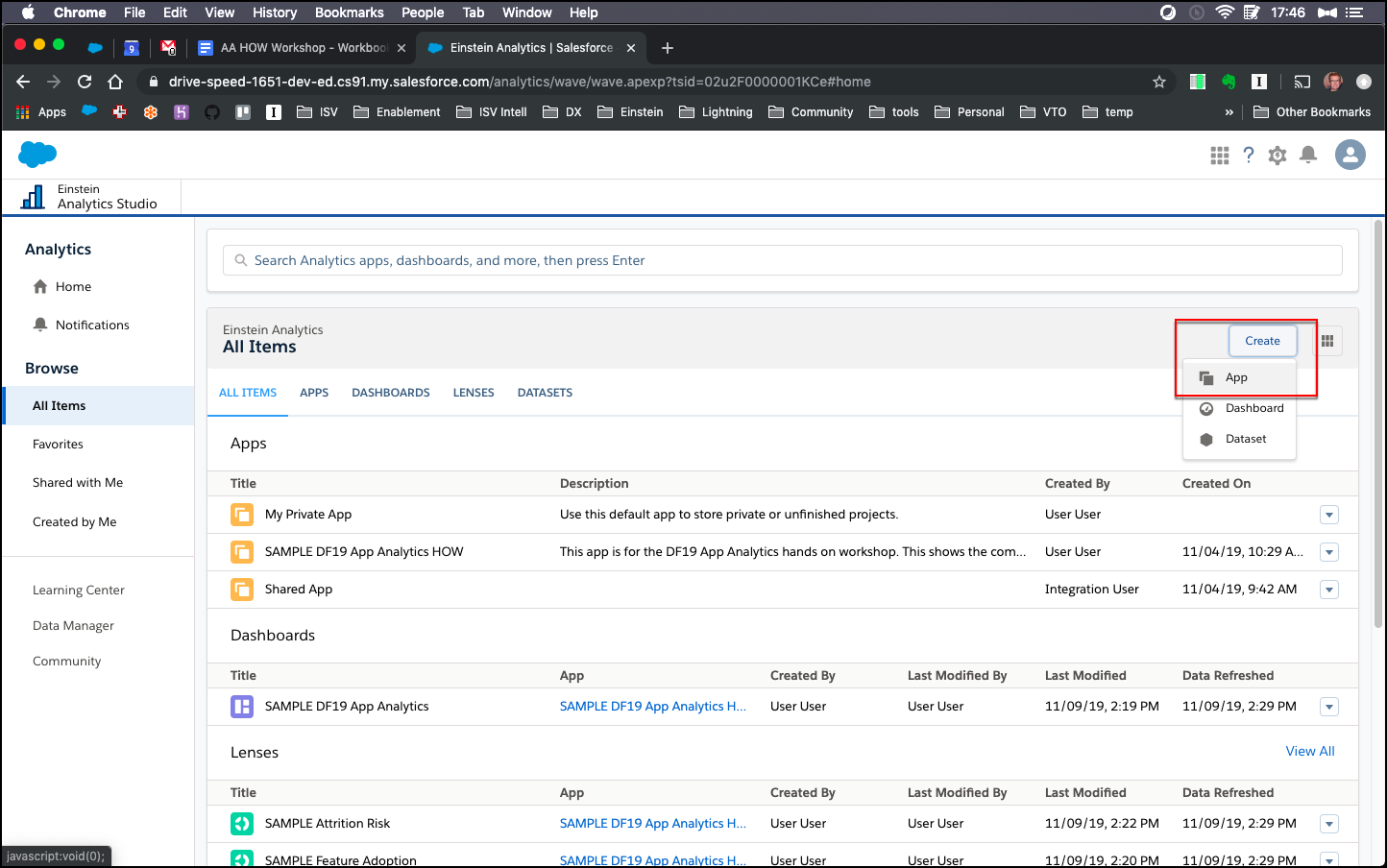Image resolution: width=1387 pixels, height=868 pixels.
Task: Open the Einstein bookmarks folder
Action: pyautogui.click(x=630, y=112)
